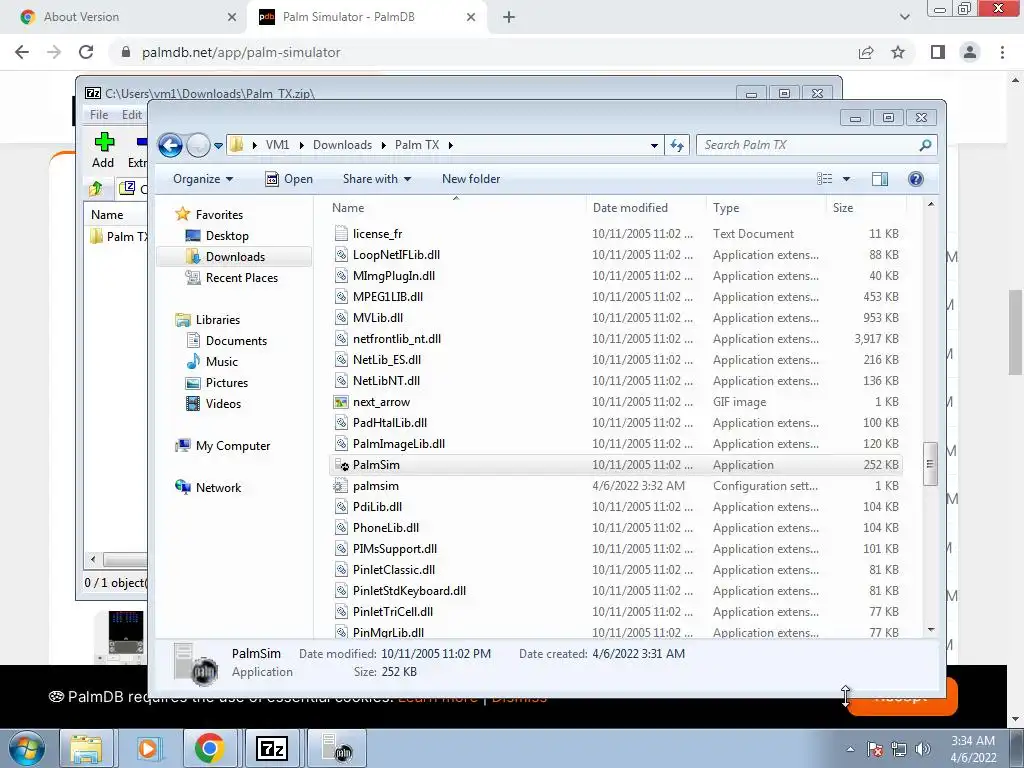Open Recent Places in navigation pane
Viewport: 1024px width, 768px height.
[x=242, y=278]
